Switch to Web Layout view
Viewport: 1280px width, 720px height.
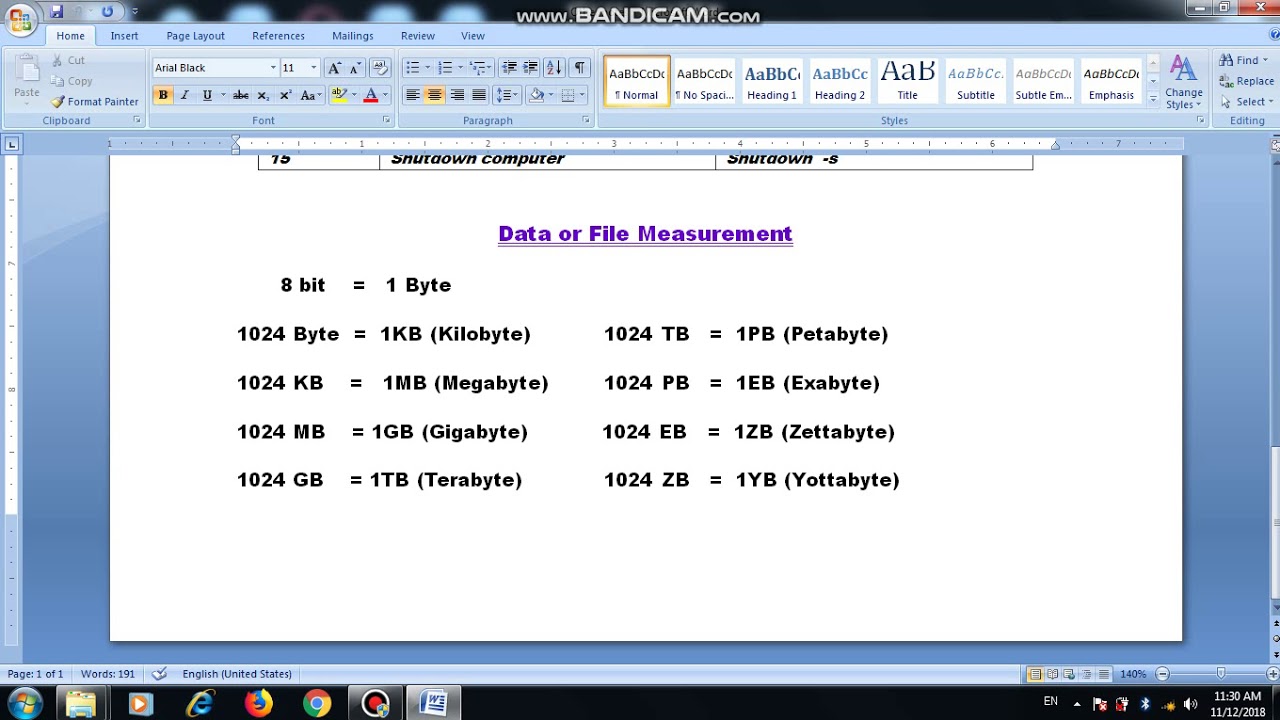pos(1069,674)
